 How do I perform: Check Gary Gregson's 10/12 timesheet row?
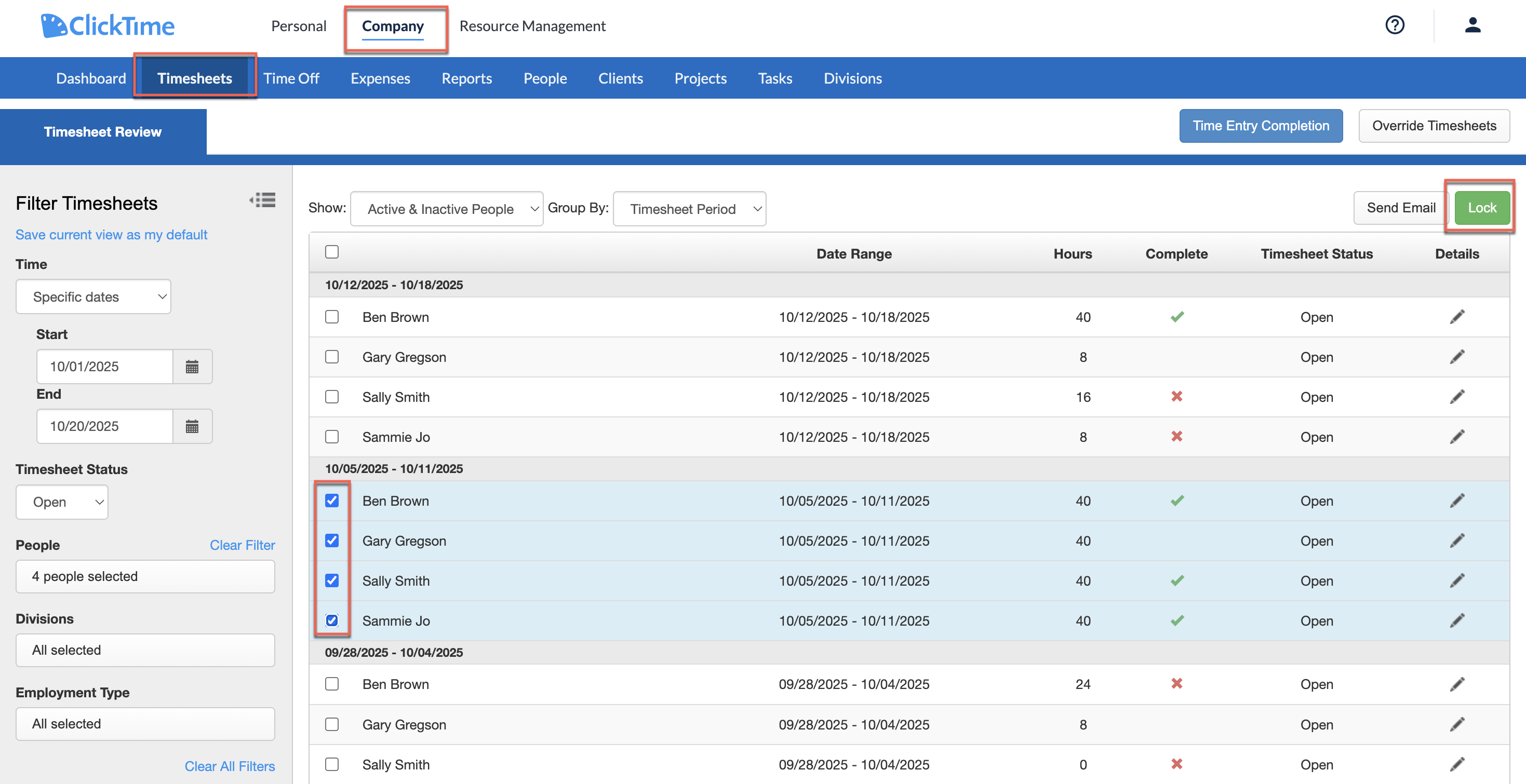point(332,357)
